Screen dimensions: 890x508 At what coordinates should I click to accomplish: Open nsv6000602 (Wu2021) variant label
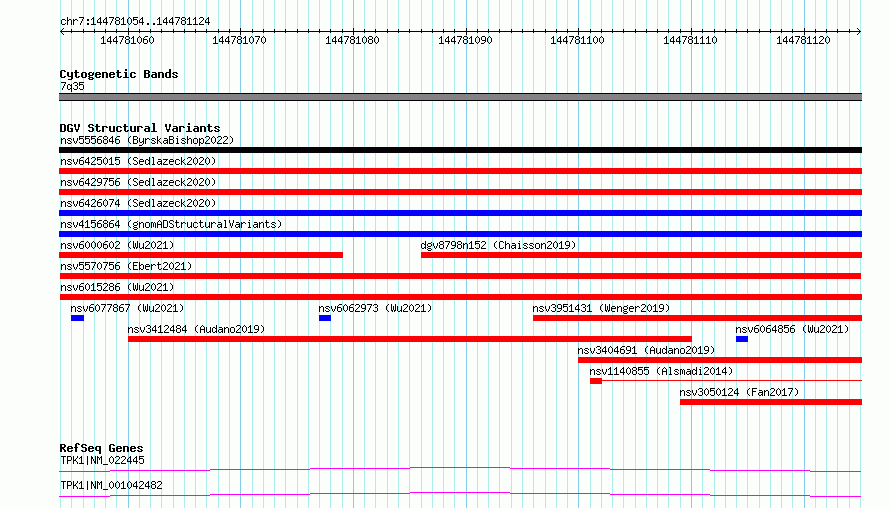coord(117,245)
